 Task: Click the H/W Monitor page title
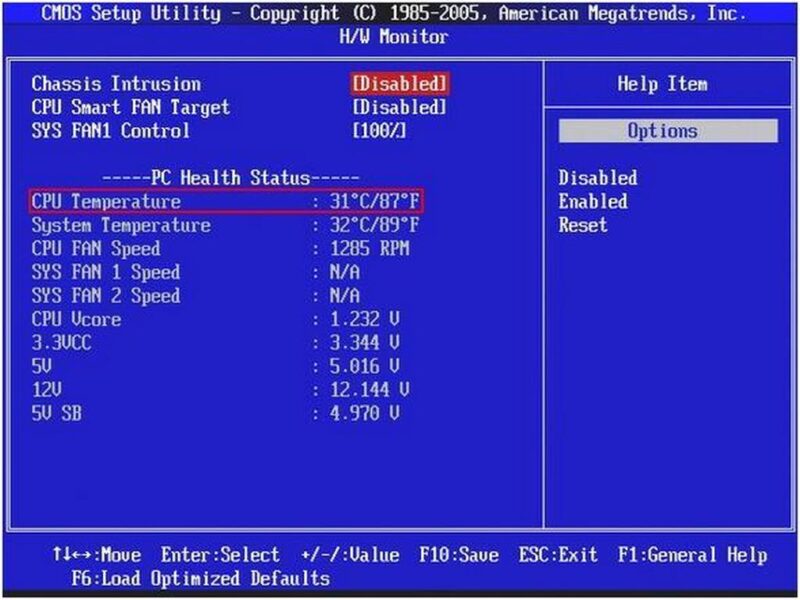393,37
